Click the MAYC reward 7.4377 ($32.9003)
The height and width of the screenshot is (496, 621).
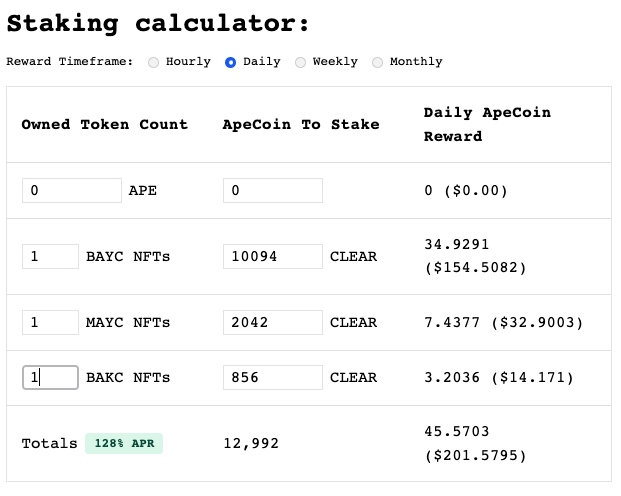pos(503,322)
